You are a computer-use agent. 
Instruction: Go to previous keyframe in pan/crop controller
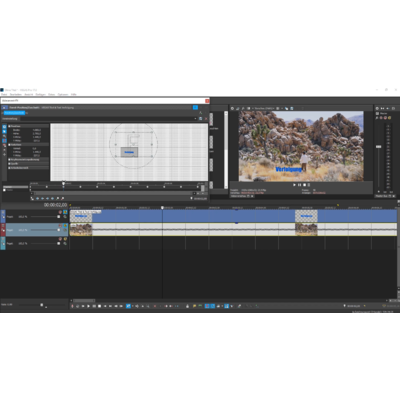(42, 198)
